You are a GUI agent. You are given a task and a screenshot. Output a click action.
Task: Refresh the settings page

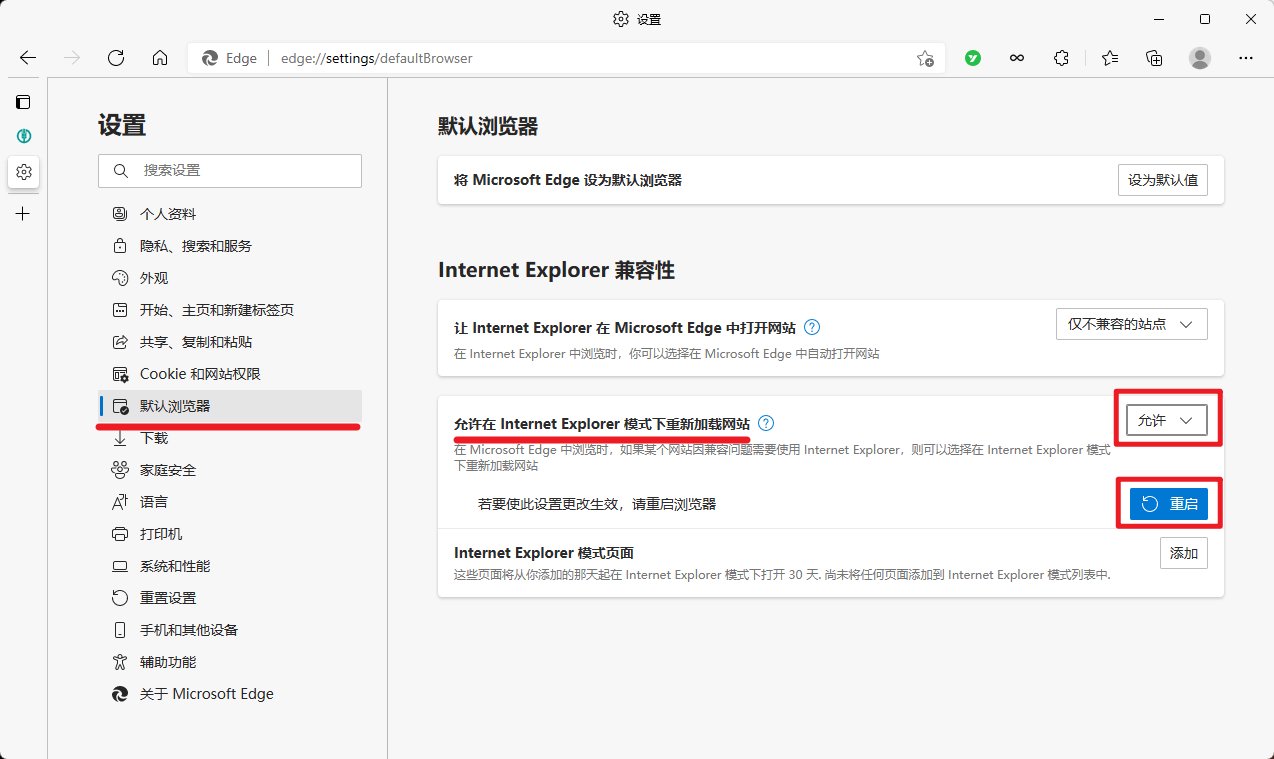[115, 58]
